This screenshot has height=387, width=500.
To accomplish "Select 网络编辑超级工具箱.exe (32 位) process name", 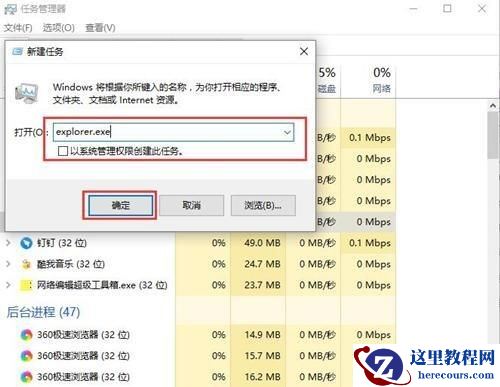I will click(102, 285).
